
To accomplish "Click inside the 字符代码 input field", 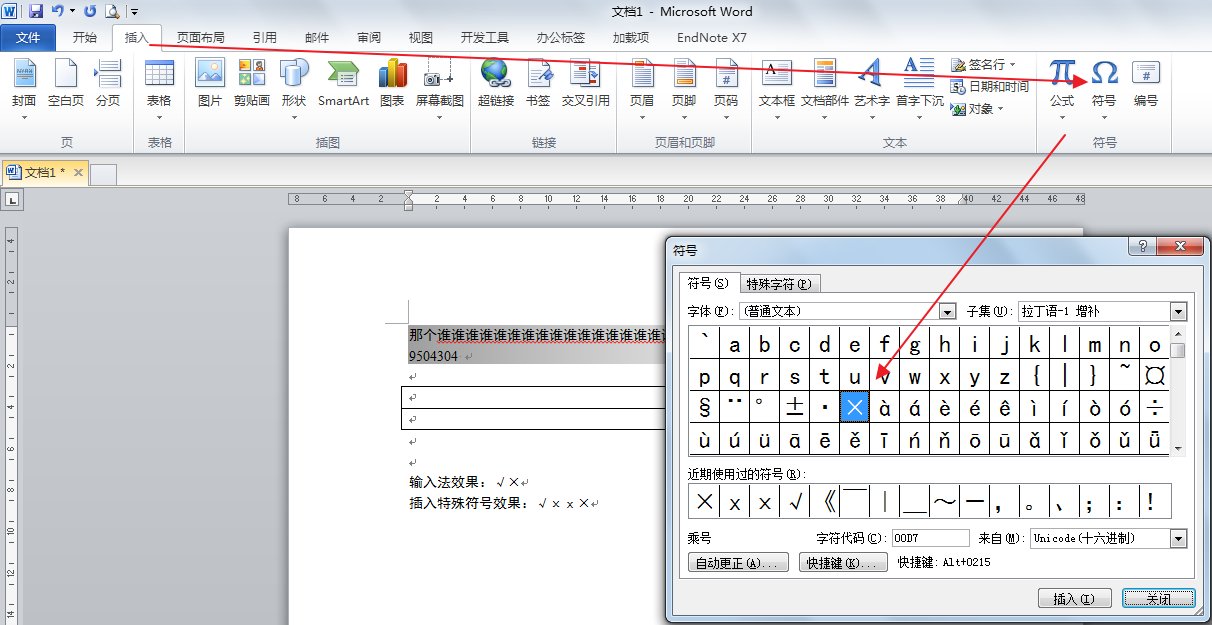I will [x=930, y=538].
